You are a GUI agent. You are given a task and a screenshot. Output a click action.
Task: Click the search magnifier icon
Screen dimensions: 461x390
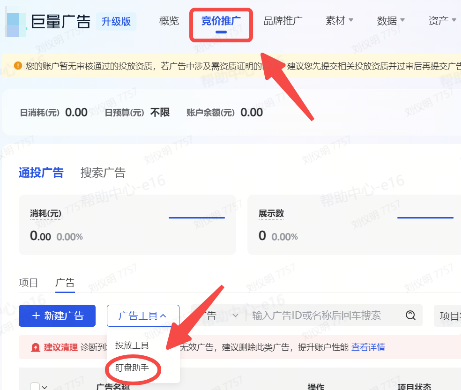pos(411,315)
